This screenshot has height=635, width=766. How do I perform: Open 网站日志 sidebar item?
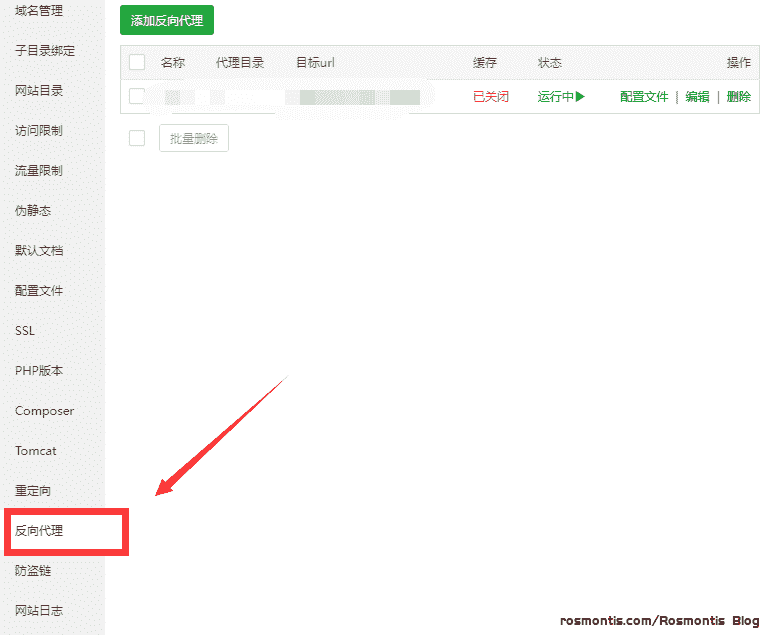pos(39,611)
